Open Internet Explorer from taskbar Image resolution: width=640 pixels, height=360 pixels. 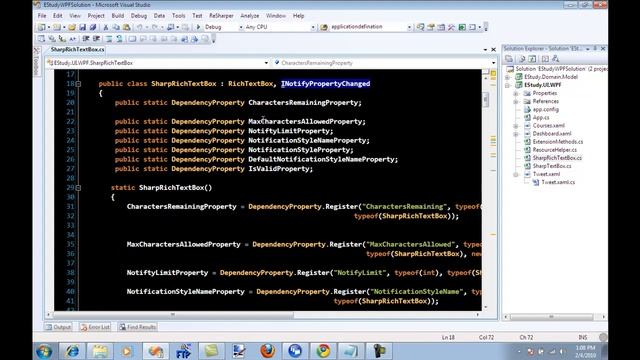point(72,351)
